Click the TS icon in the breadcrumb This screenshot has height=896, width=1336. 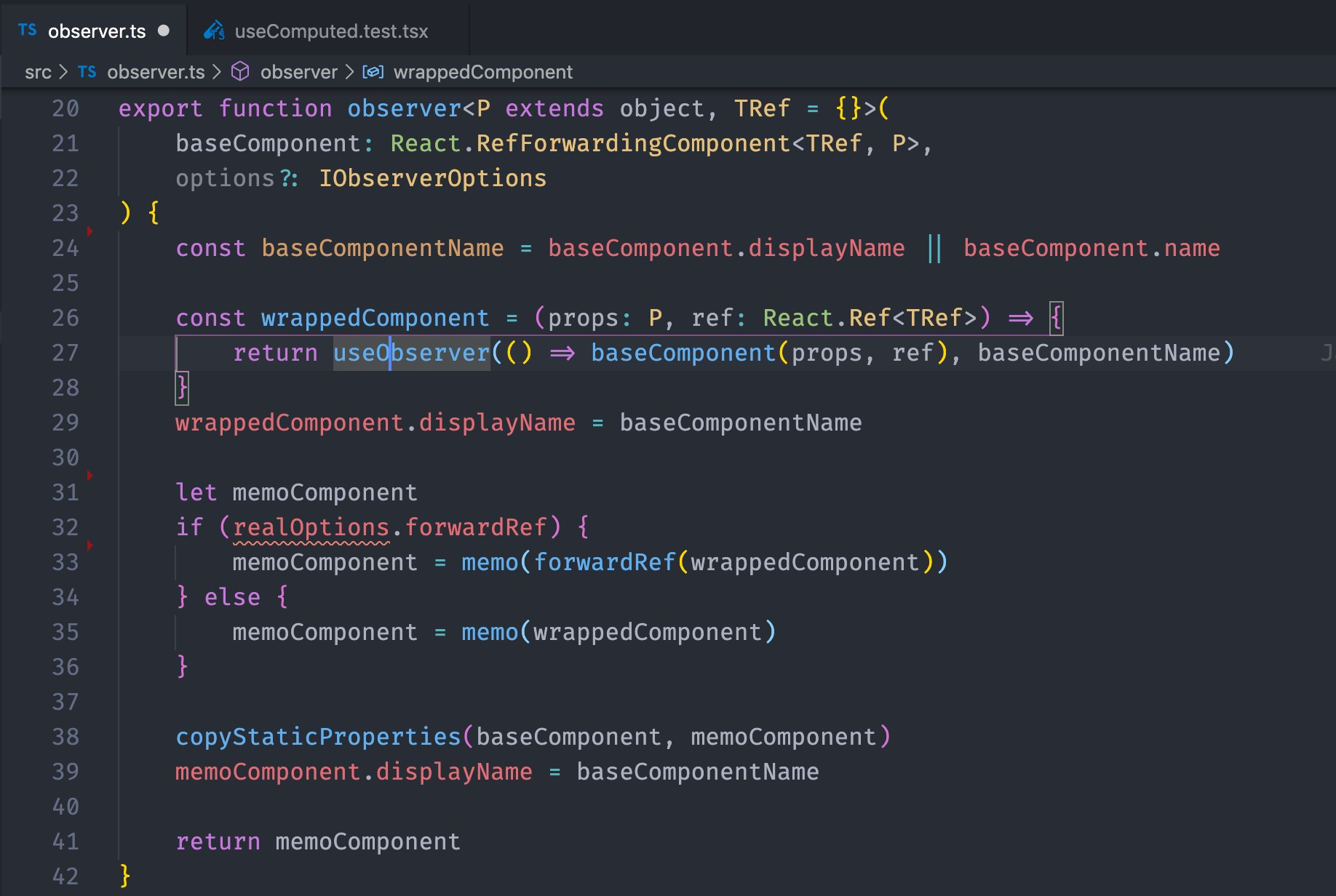coord(87,72)
